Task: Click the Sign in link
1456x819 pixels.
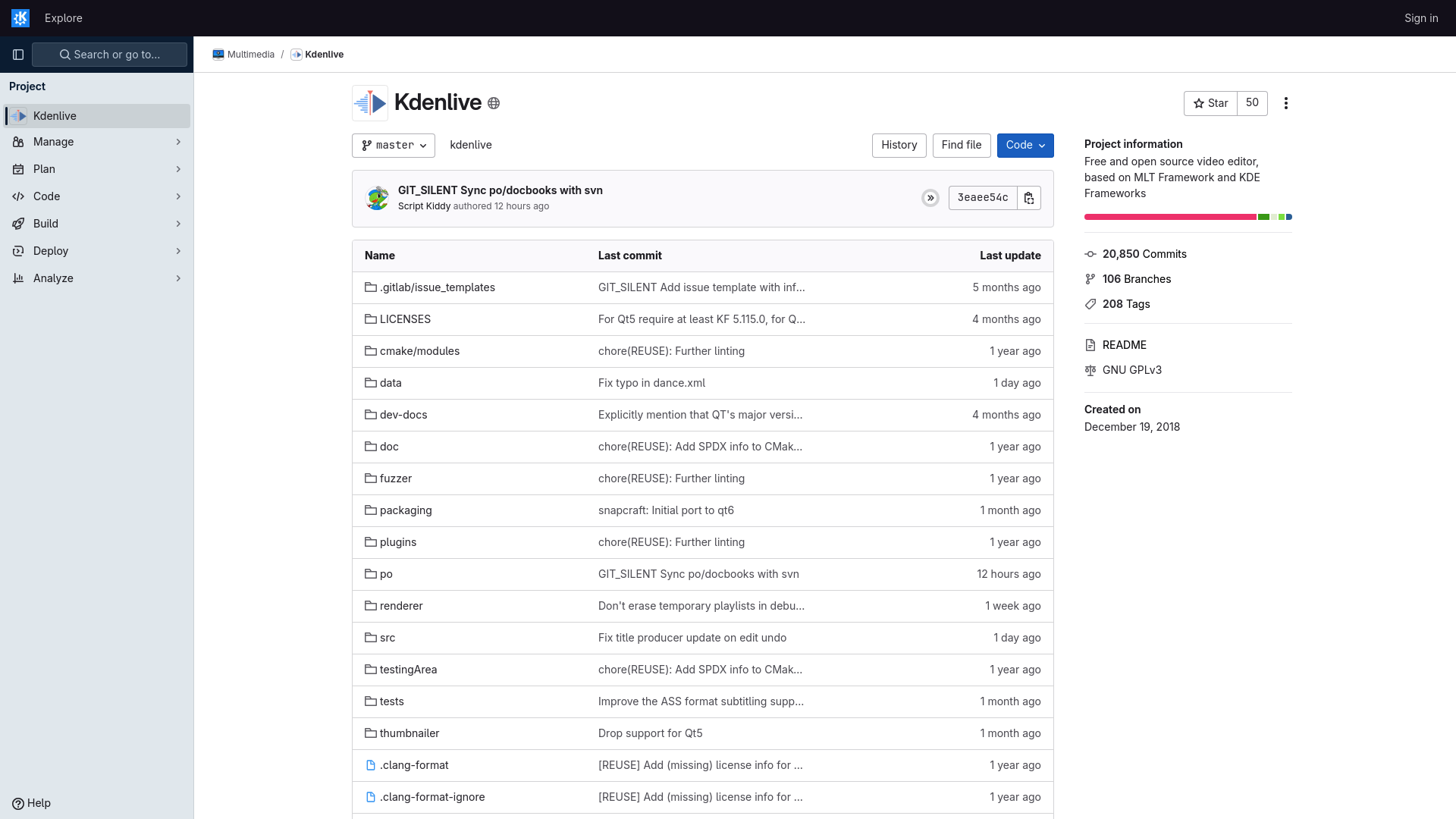Action: coord(1421,18)
